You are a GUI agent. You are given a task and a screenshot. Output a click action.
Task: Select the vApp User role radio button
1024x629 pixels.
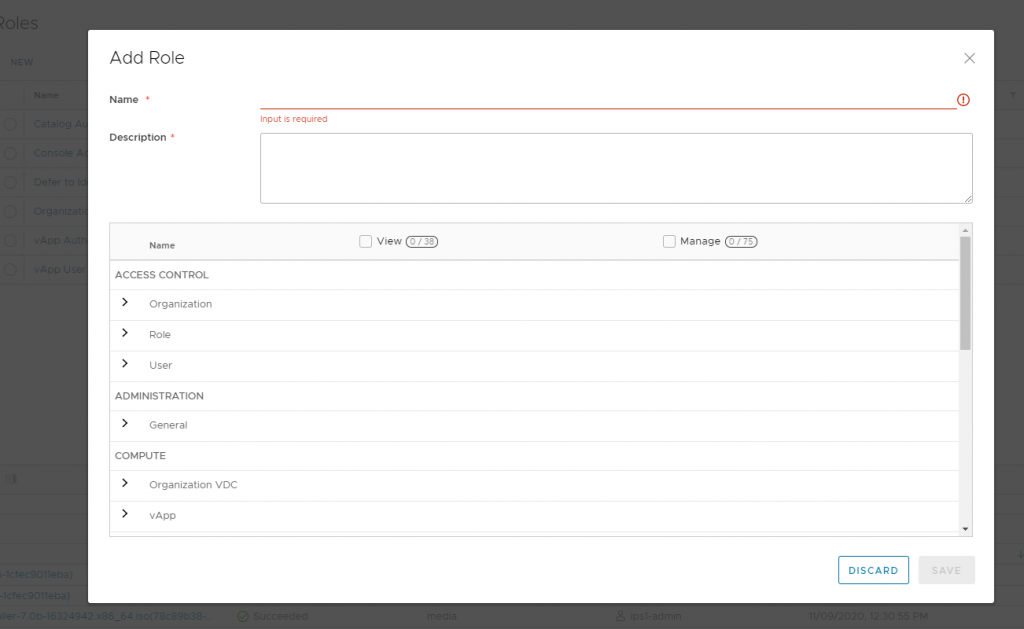click(10, 269)
